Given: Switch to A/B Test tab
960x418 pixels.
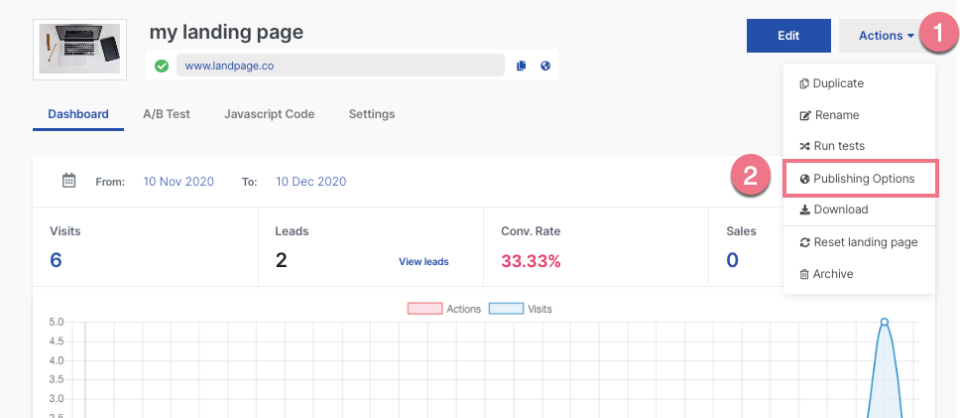Looking at the screenshot, I should [x=166, y=114].
